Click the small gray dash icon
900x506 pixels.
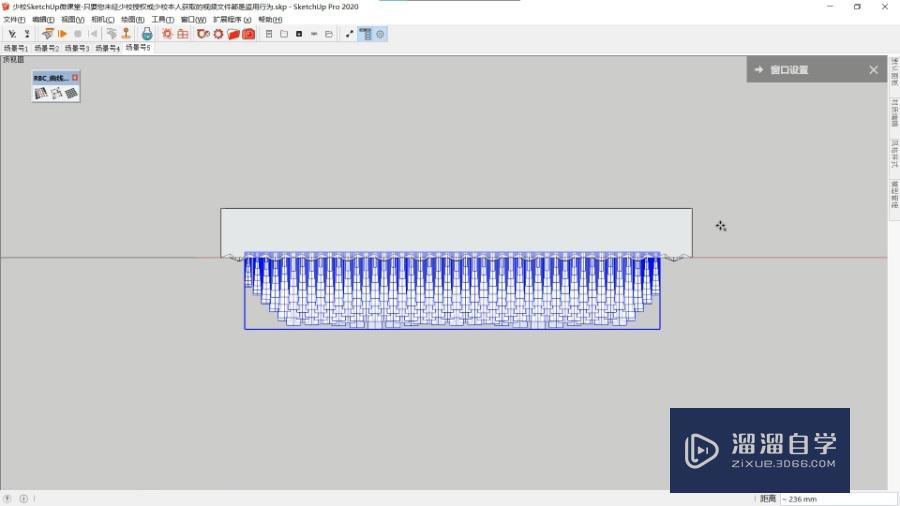click(x=314, y=34)
